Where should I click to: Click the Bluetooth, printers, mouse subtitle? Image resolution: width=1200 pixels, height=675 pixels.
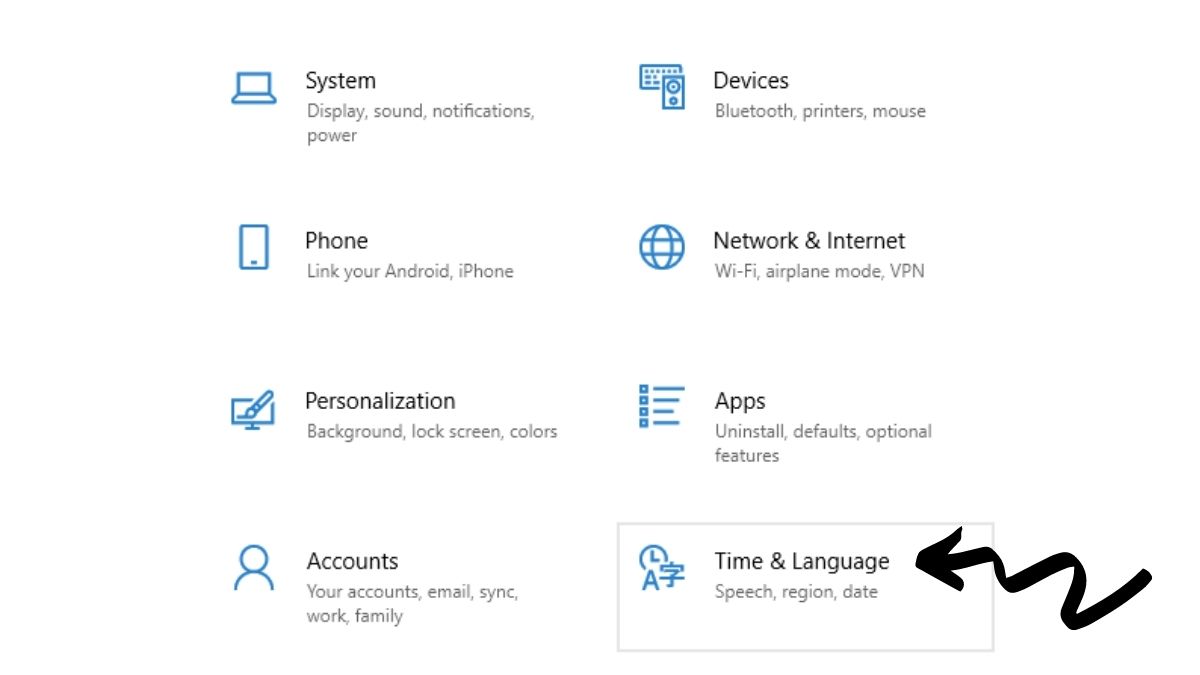coord(820,111)
